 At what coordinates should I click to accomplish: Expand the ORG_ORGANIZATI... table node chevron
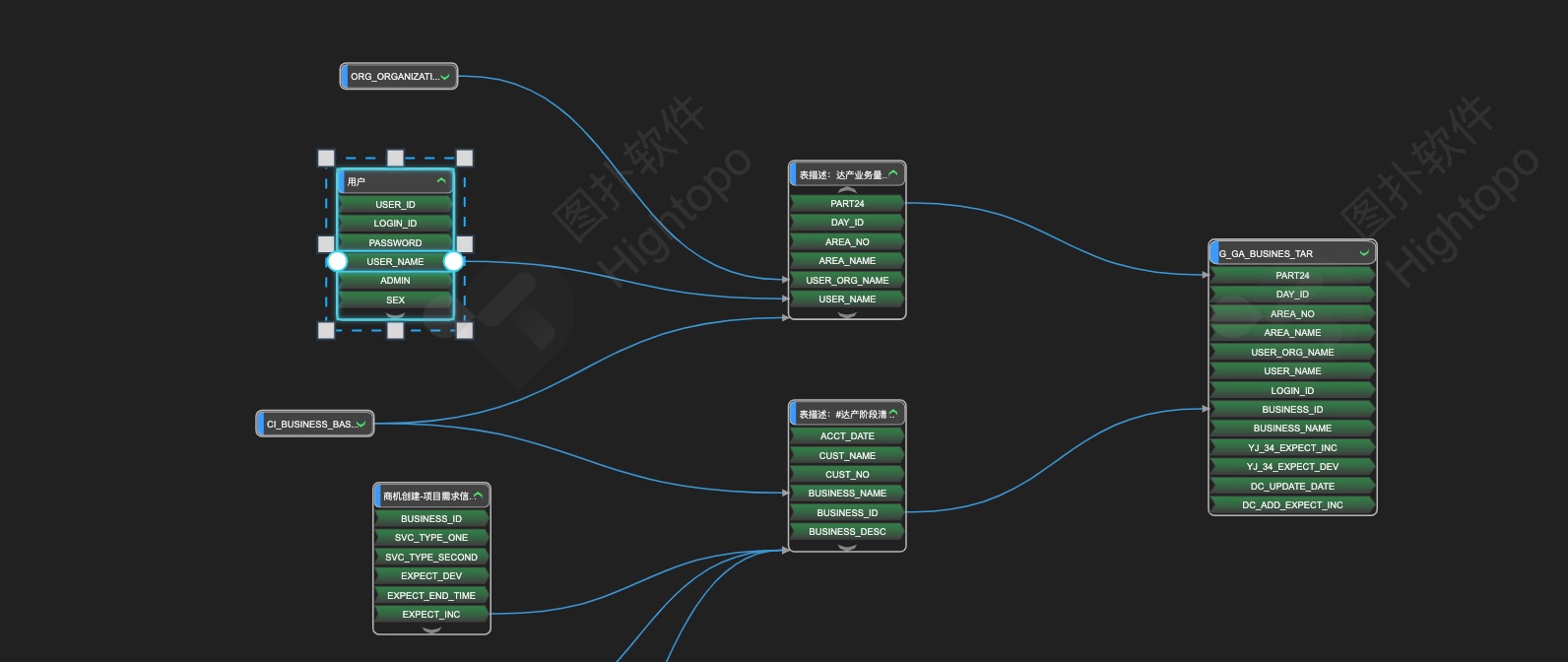445,77
